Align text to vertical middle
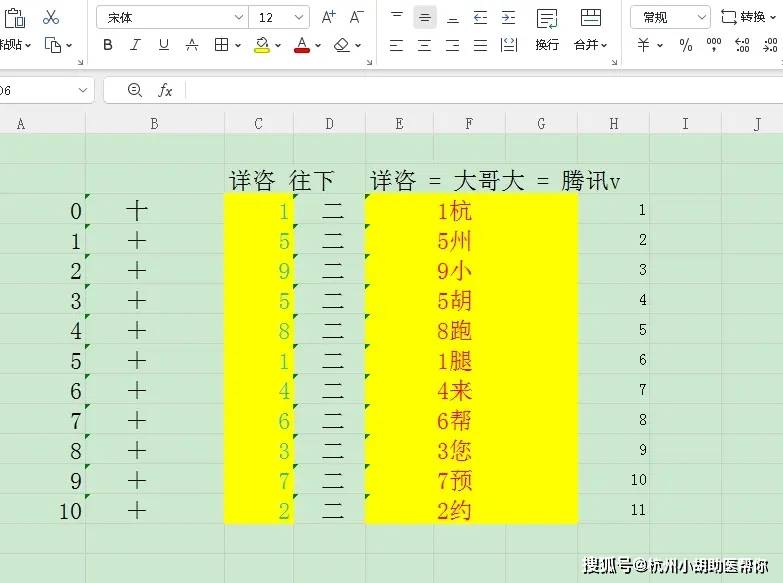783x583 pixels. [424, 17]
